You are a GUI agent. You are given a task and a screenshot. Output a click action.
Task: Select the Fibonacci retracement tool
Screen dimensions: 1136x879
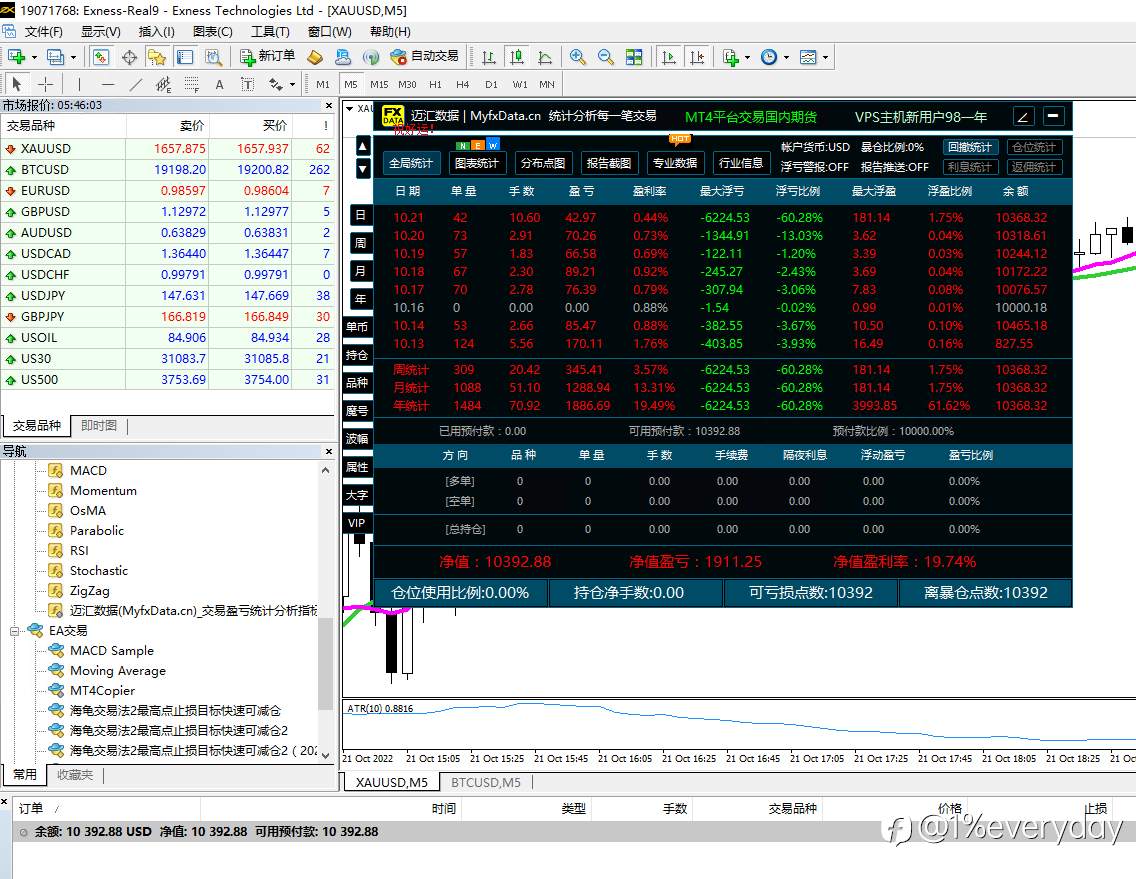[191, 84]
